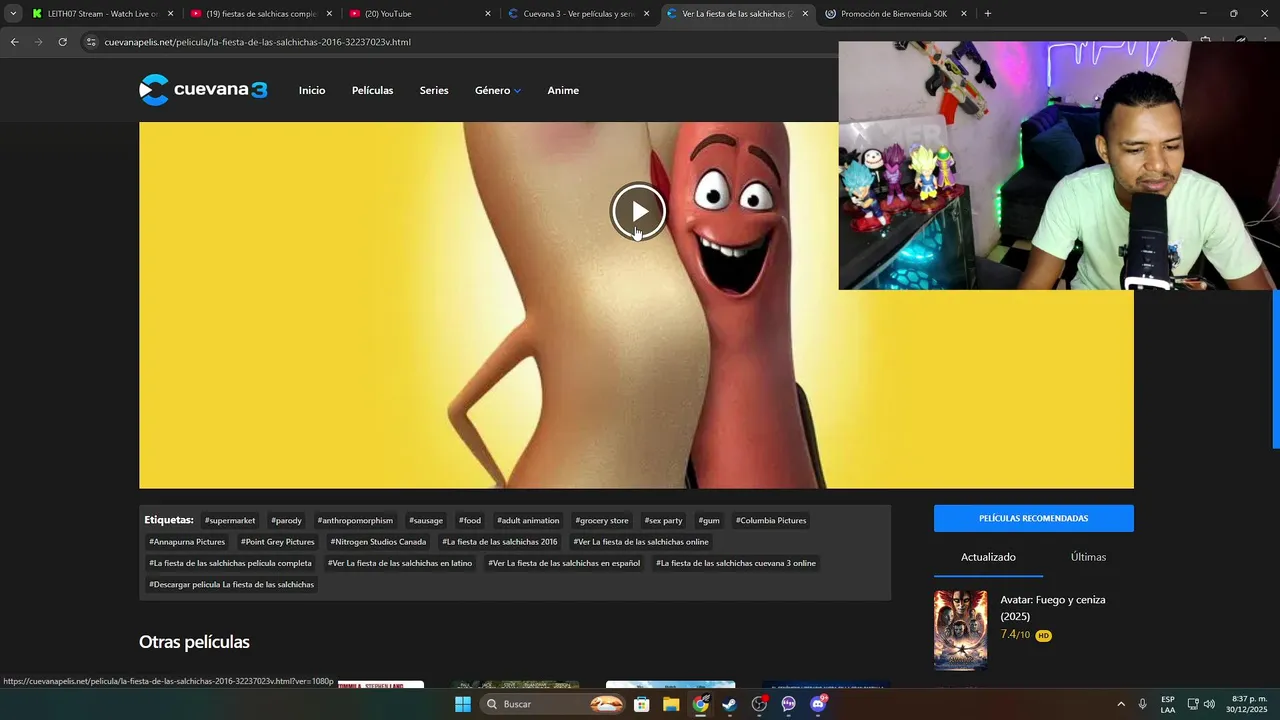Open Microsoft Store from the taskbar
Image resolution: width=1280 pixels, height=720 pixels.
642,704
